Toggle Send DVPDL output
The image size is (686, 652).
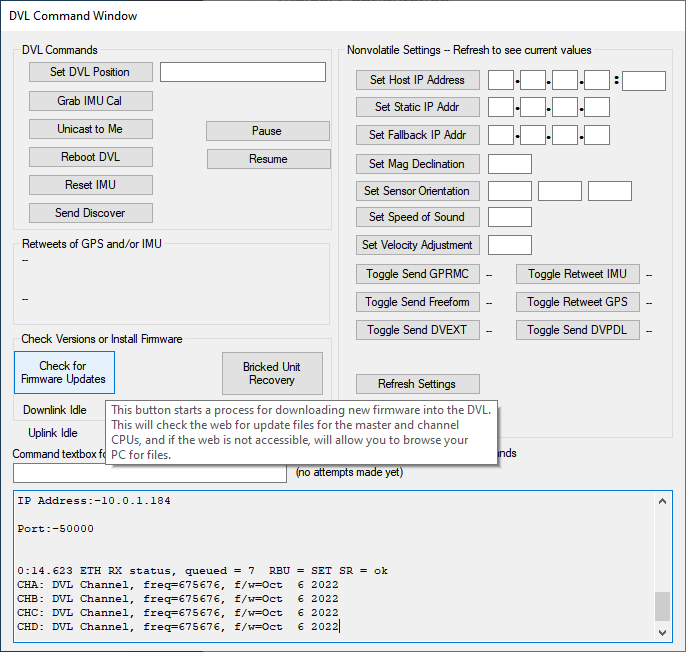click(x=577, y=330)
